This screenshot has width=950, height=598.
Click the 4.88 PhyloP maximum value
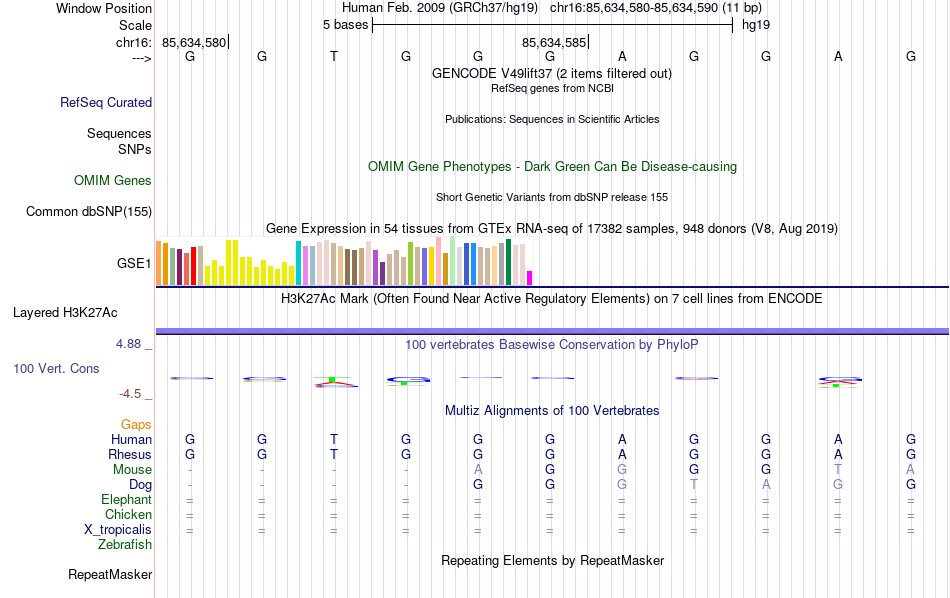[128, 344]
